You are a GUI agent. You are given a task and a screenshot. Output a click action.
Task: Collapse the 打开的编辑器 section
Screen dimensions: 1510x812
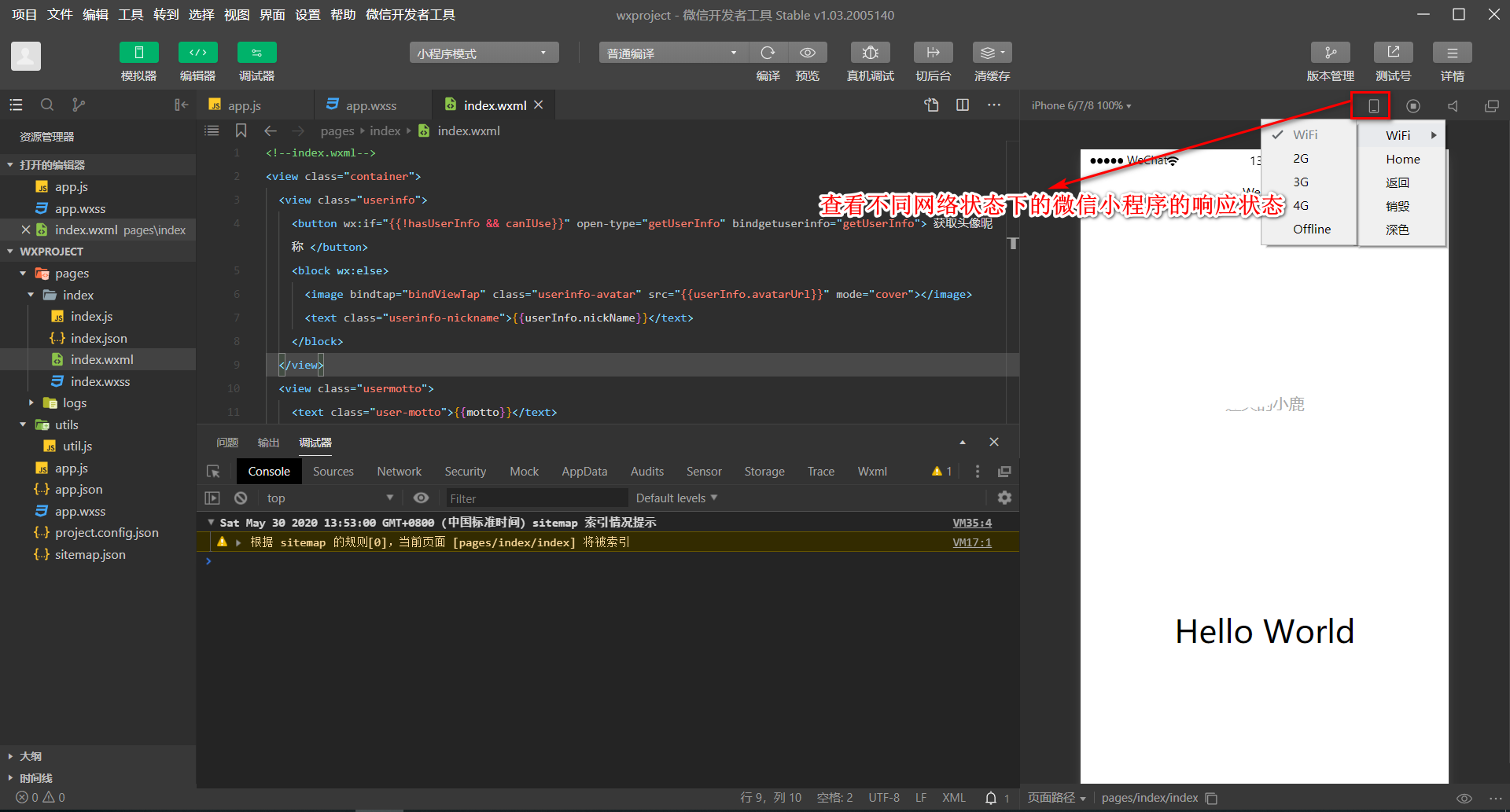click(10, 164)
